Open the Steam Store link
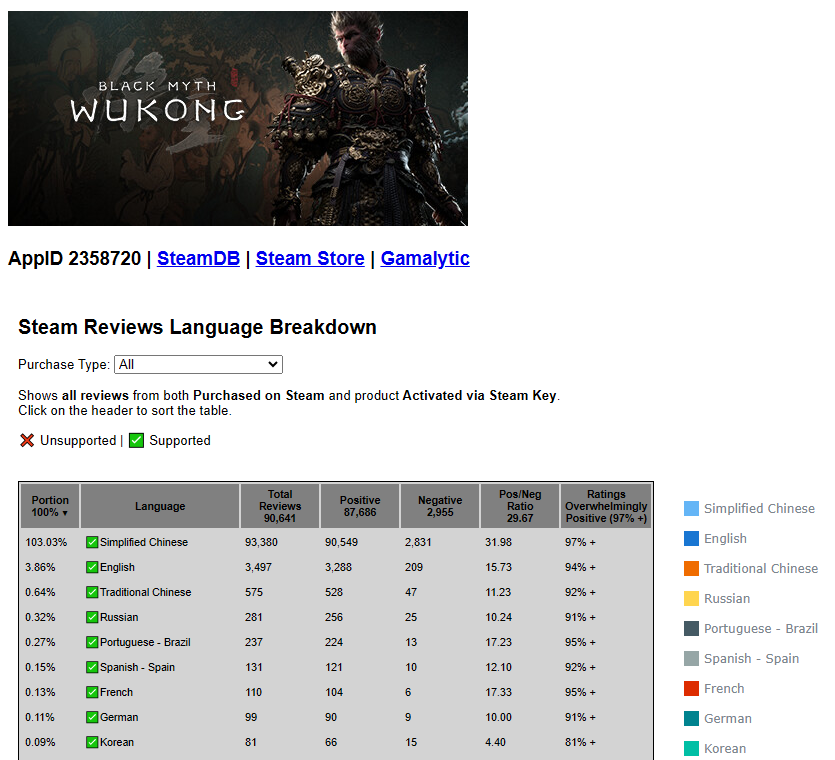The height and width of the screenshot is (760, 835). (x=310, y=258)
